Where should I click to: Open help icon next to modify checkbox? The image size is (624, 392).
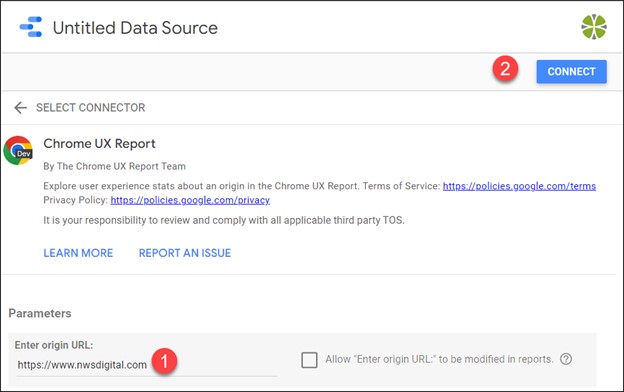(x=566, y=359)
